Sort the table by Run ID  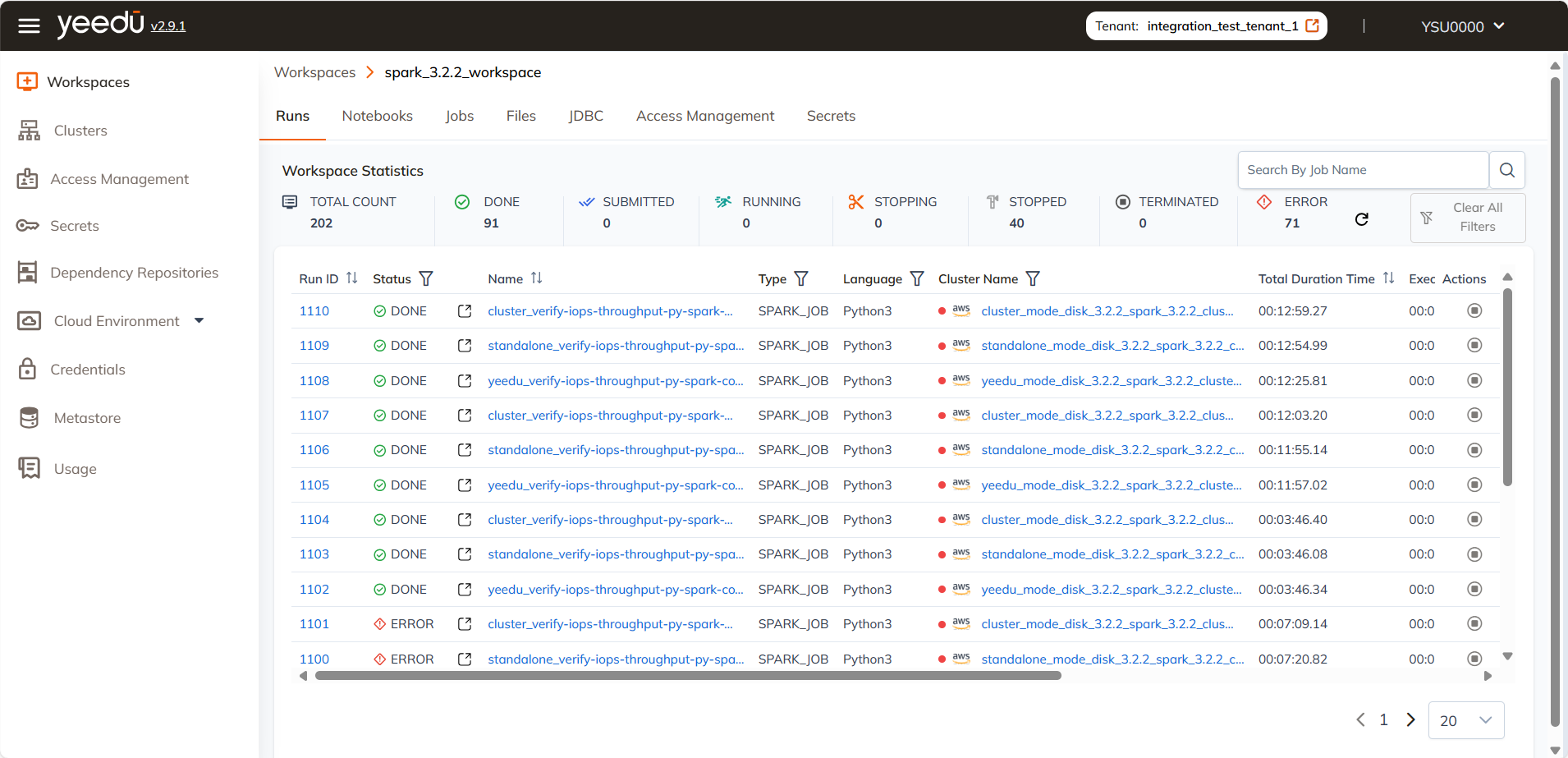tap(351, 278)
